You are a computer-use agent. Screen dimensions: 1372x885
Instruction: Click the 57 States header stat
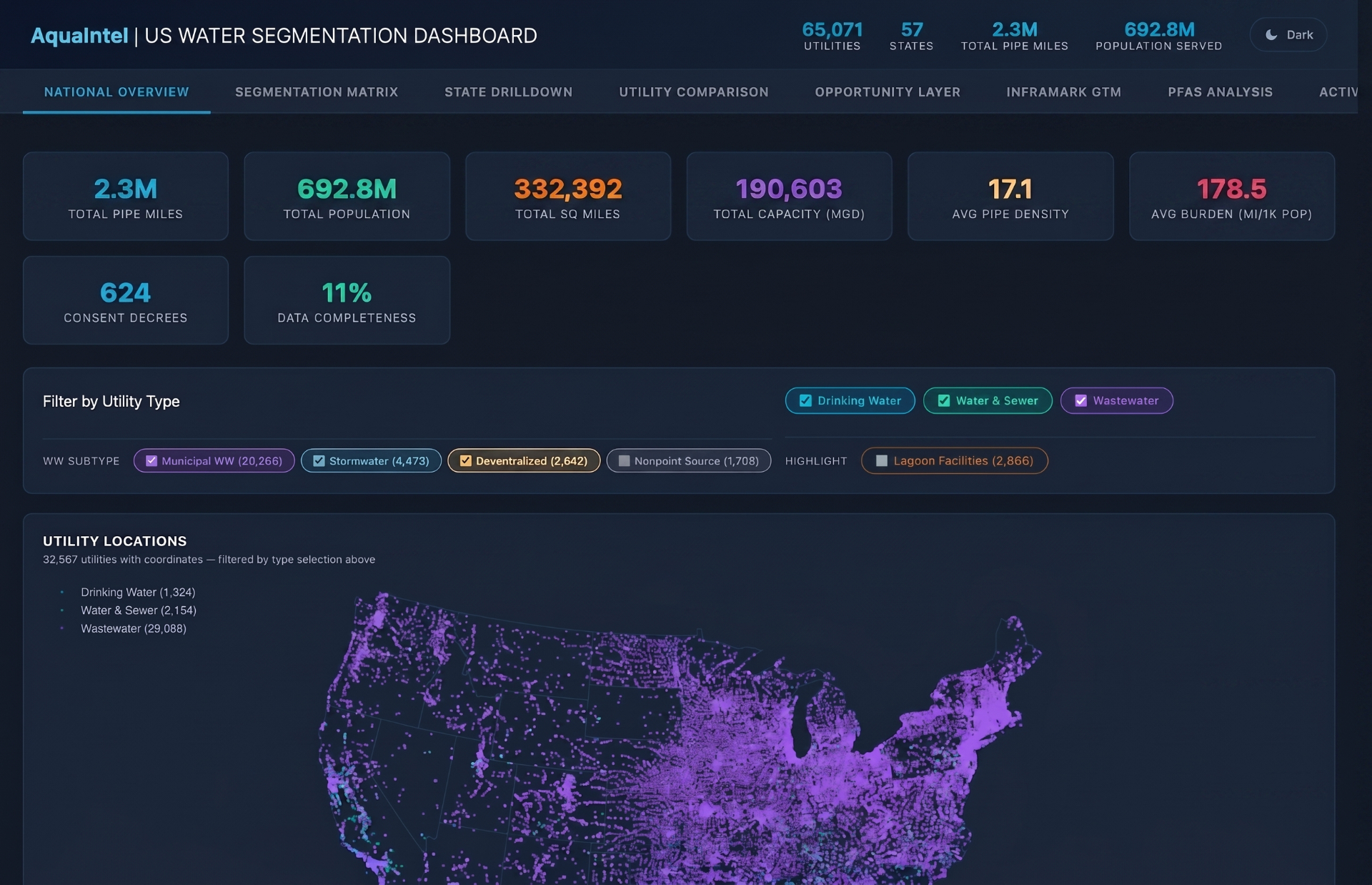point(911,36)
